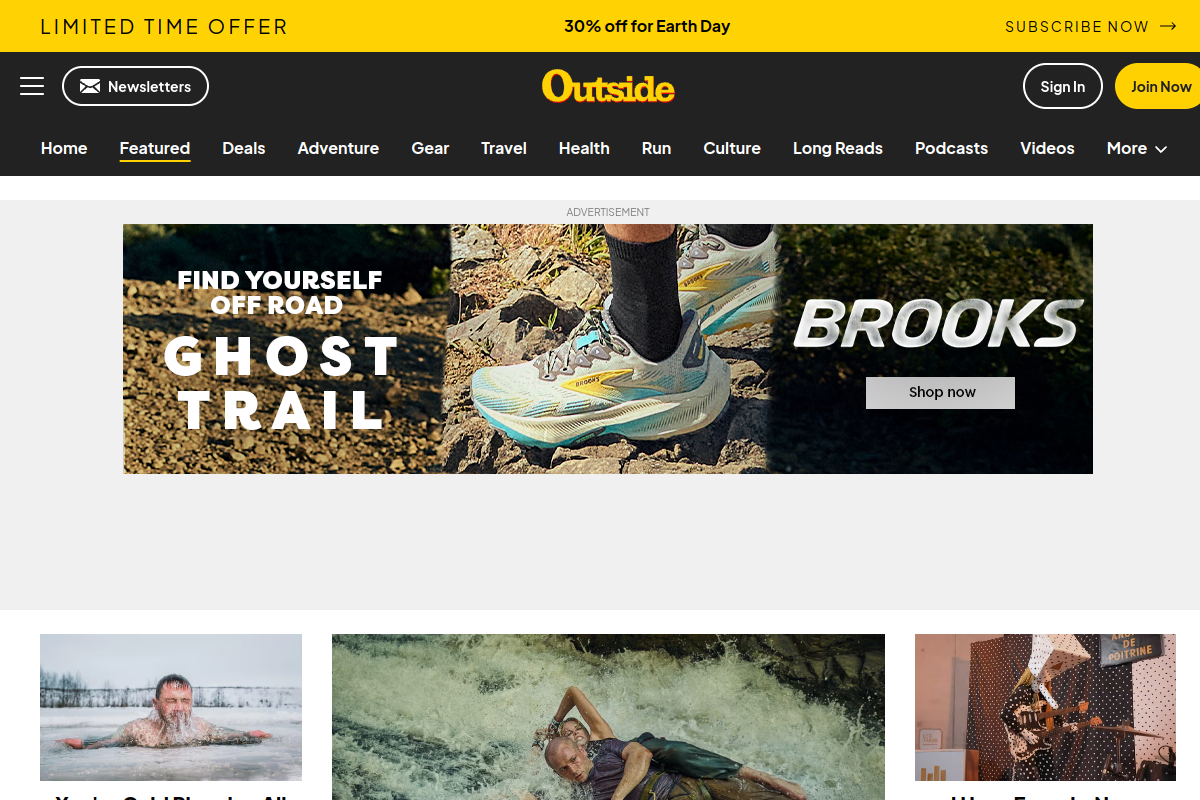This screenshot has width=1200, height=800.
Task: Open the Adventure menu item
Action: tap(338, 148)
